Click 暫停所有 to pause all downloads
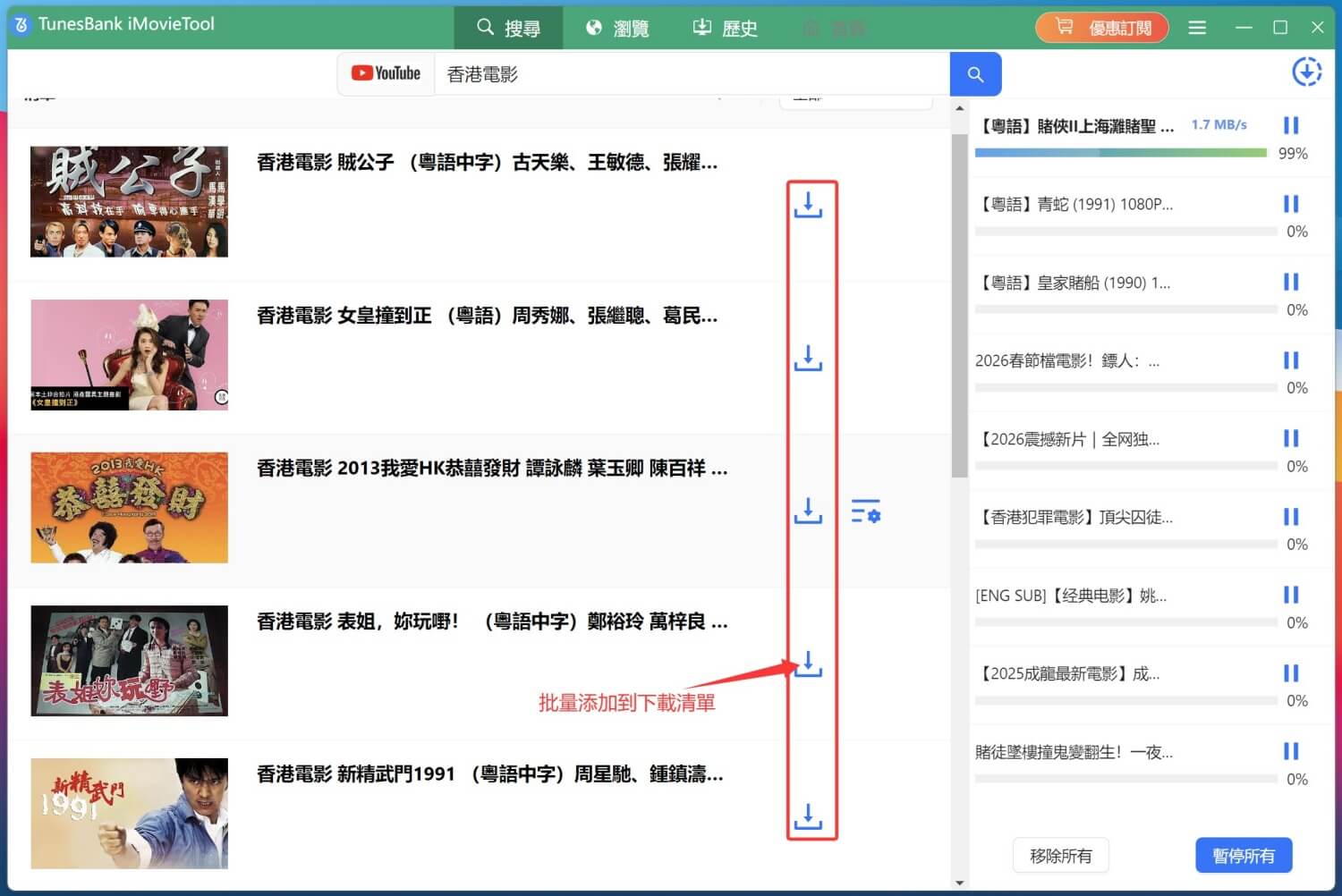 [1243, 855]
